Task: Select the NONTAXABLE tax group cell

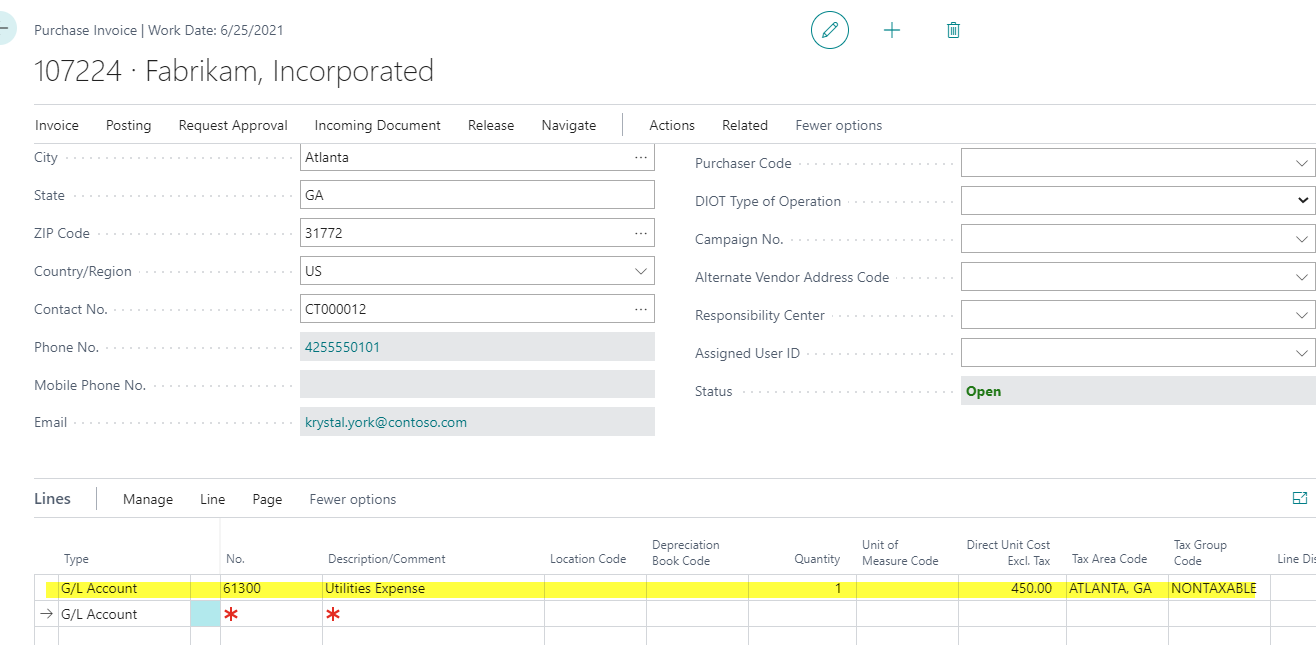Action: (x=1219, y=588)
